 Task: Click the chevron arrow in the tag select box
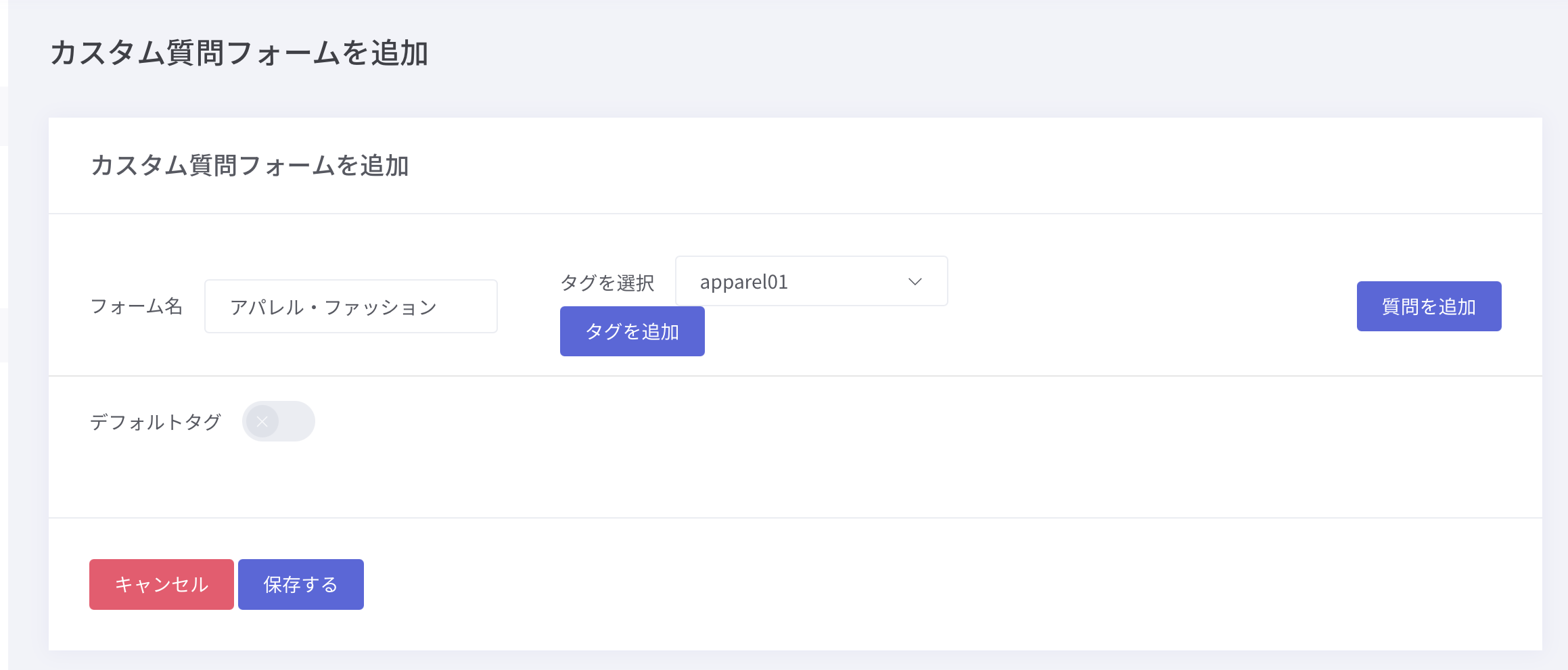(x=915, y=282)
